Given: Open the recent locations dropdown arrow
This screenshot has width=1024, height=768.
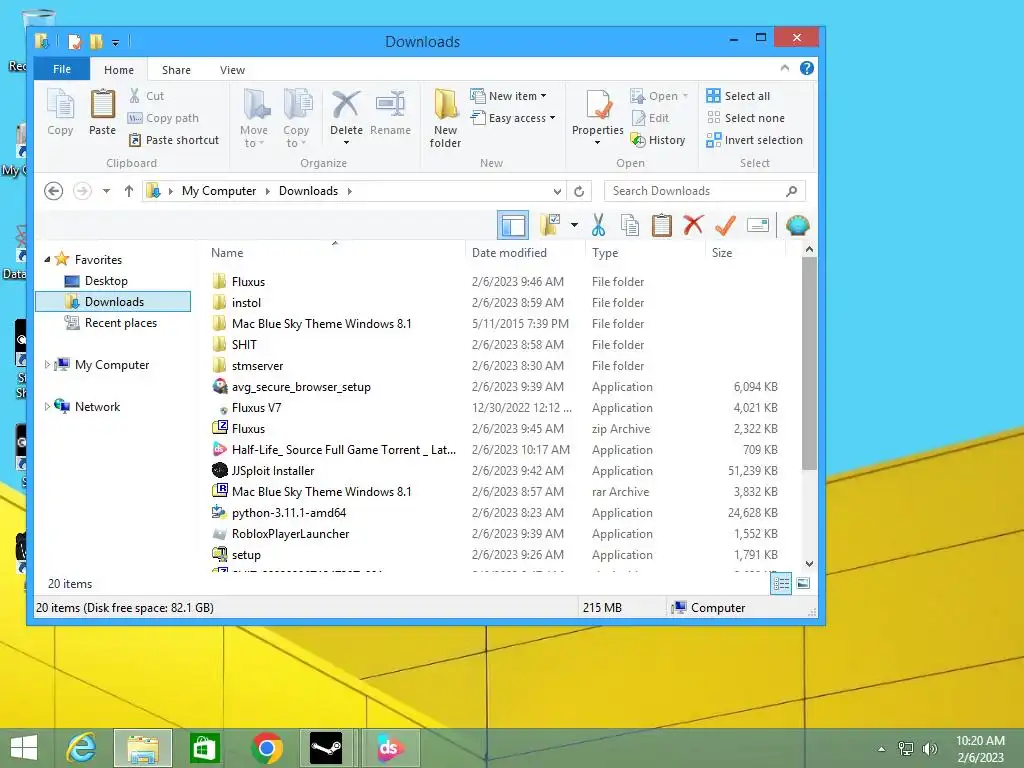Looking at the screenshot, I should [106, 191].
